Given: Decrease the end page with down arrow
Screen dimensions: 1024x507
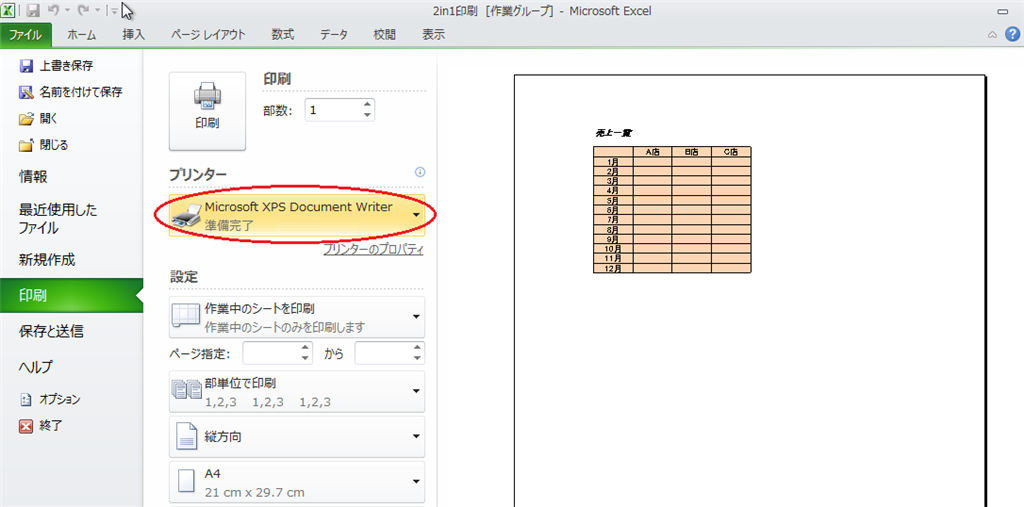Looking at the screenshot, I should (417, 359).
